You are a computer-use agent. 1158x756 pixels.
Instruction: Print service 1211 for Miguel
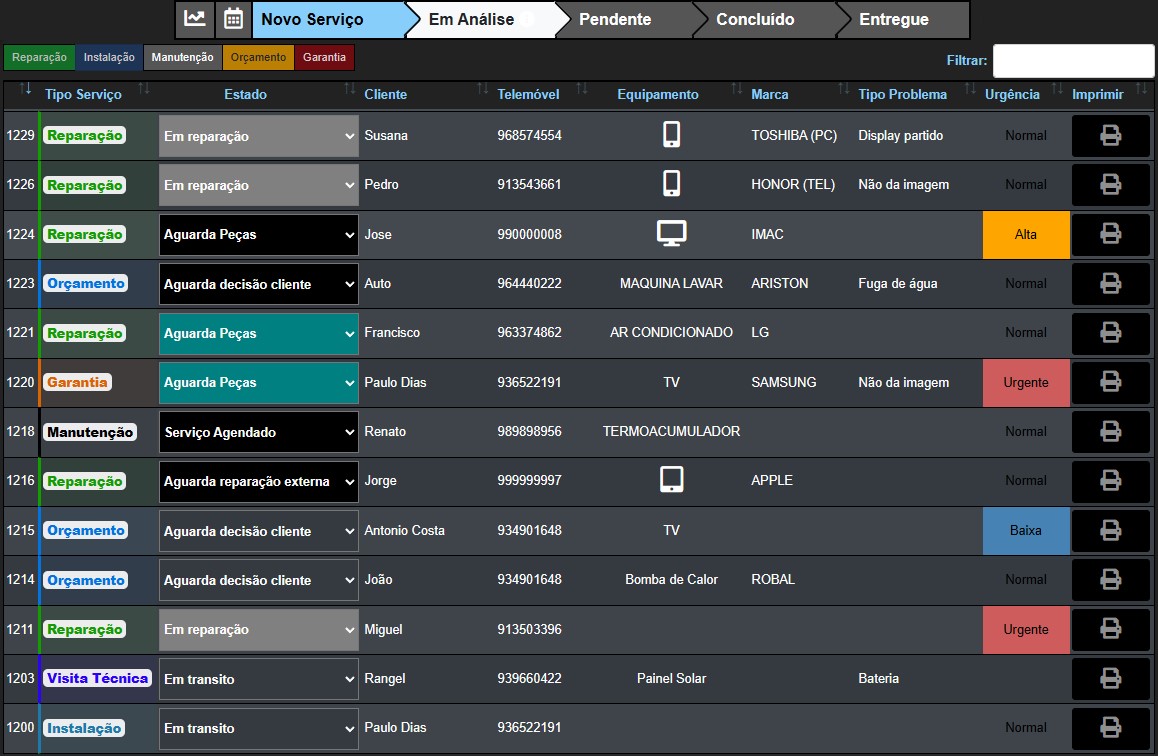(1110, 629)
